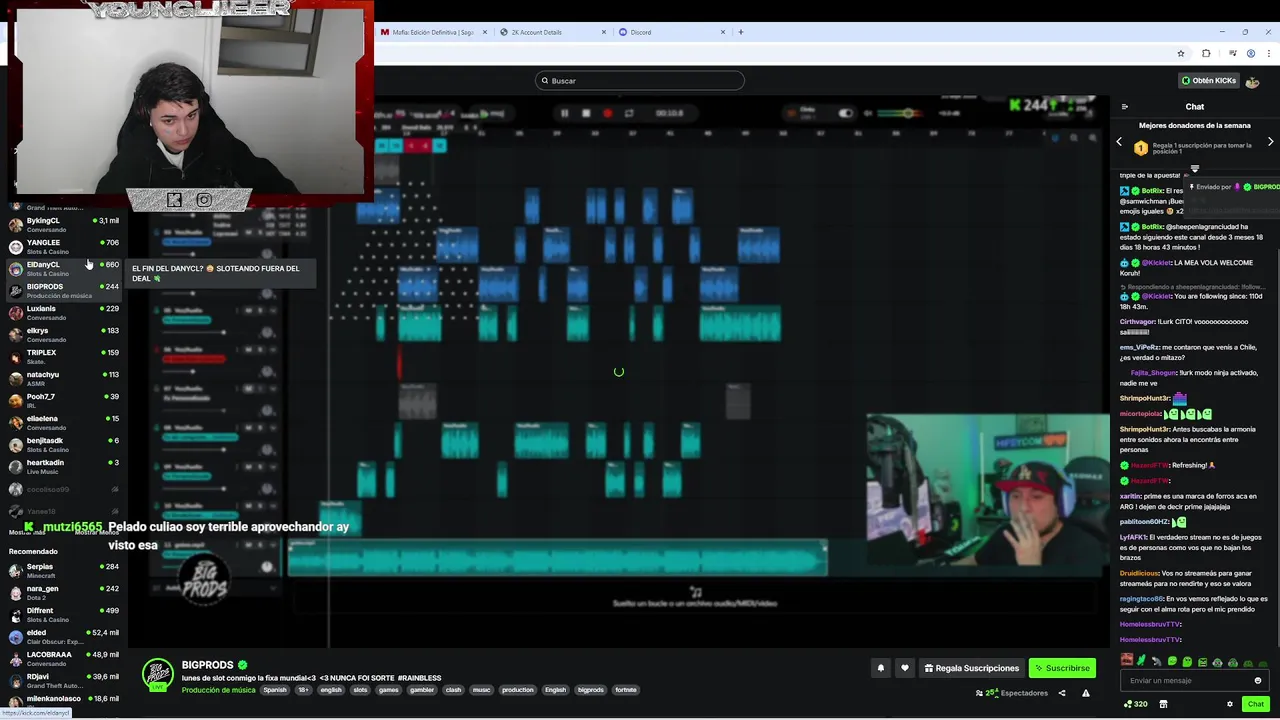Click the Regala Suscripciones button
1280x720 pixels.
point(972,668)
